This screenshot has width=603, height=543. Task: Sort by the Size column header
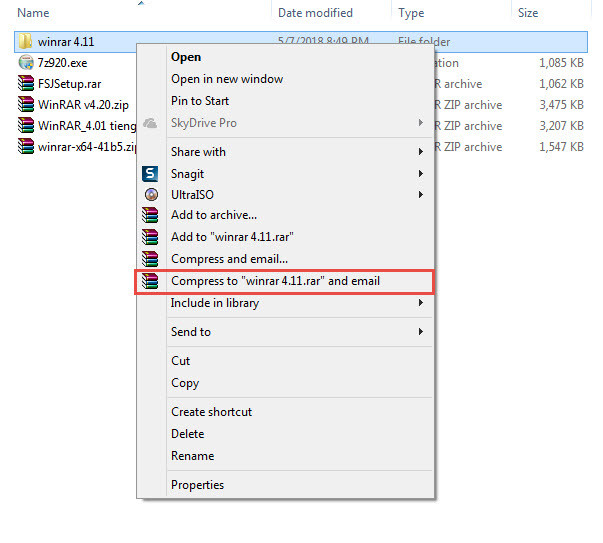528,13
